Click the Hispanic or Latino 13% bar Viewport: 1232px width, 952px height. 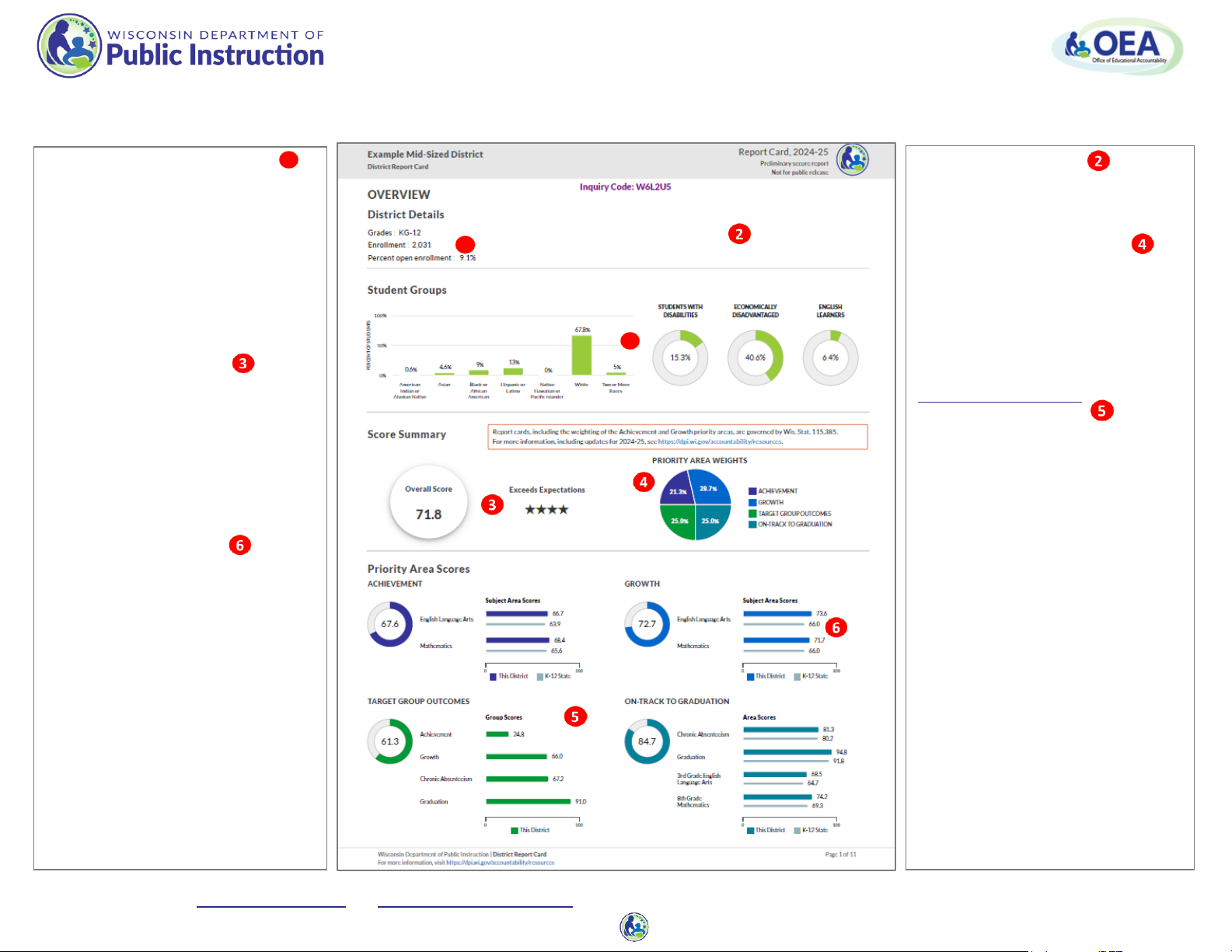(513, 371)
